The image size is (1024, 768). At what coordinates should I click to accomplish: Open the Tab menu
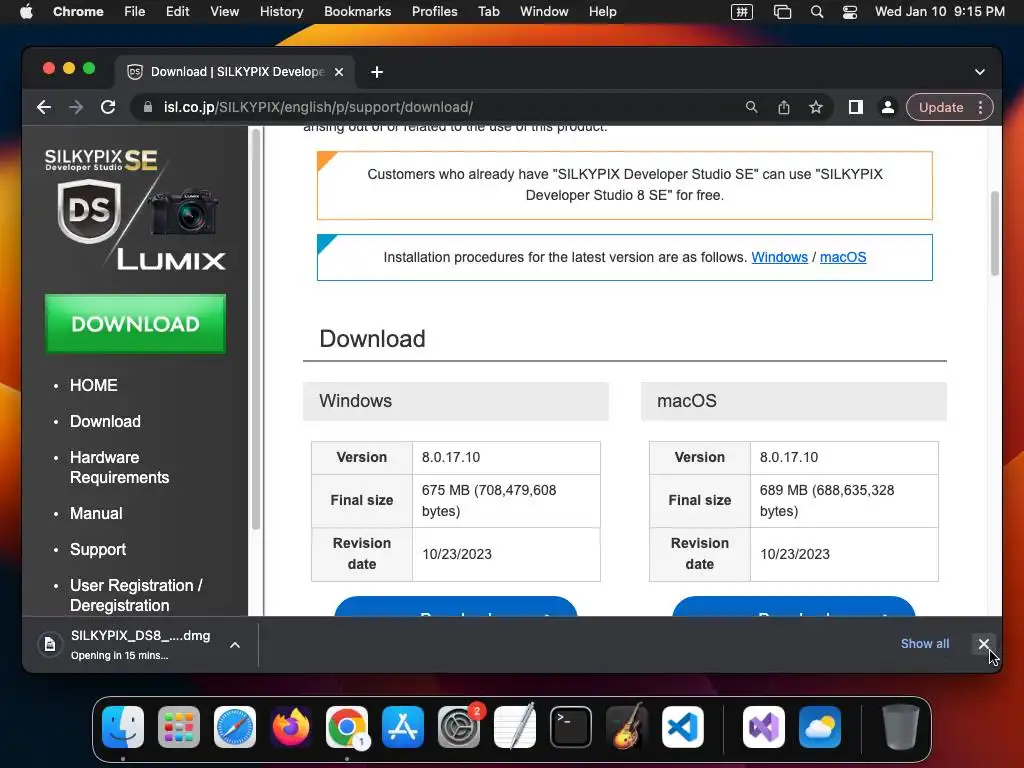click(488, 12)
